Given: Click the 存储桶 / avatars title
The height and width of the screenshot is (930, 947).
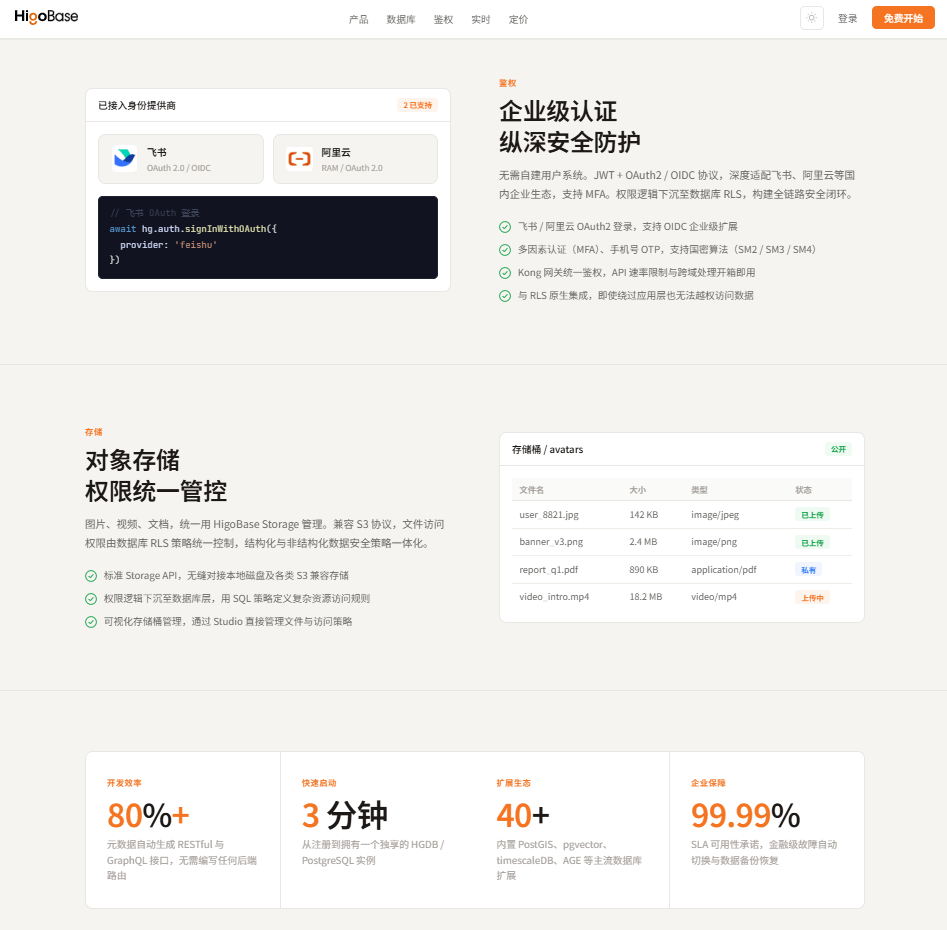Looking at the screenshot, I should click(x=548, y=449).
